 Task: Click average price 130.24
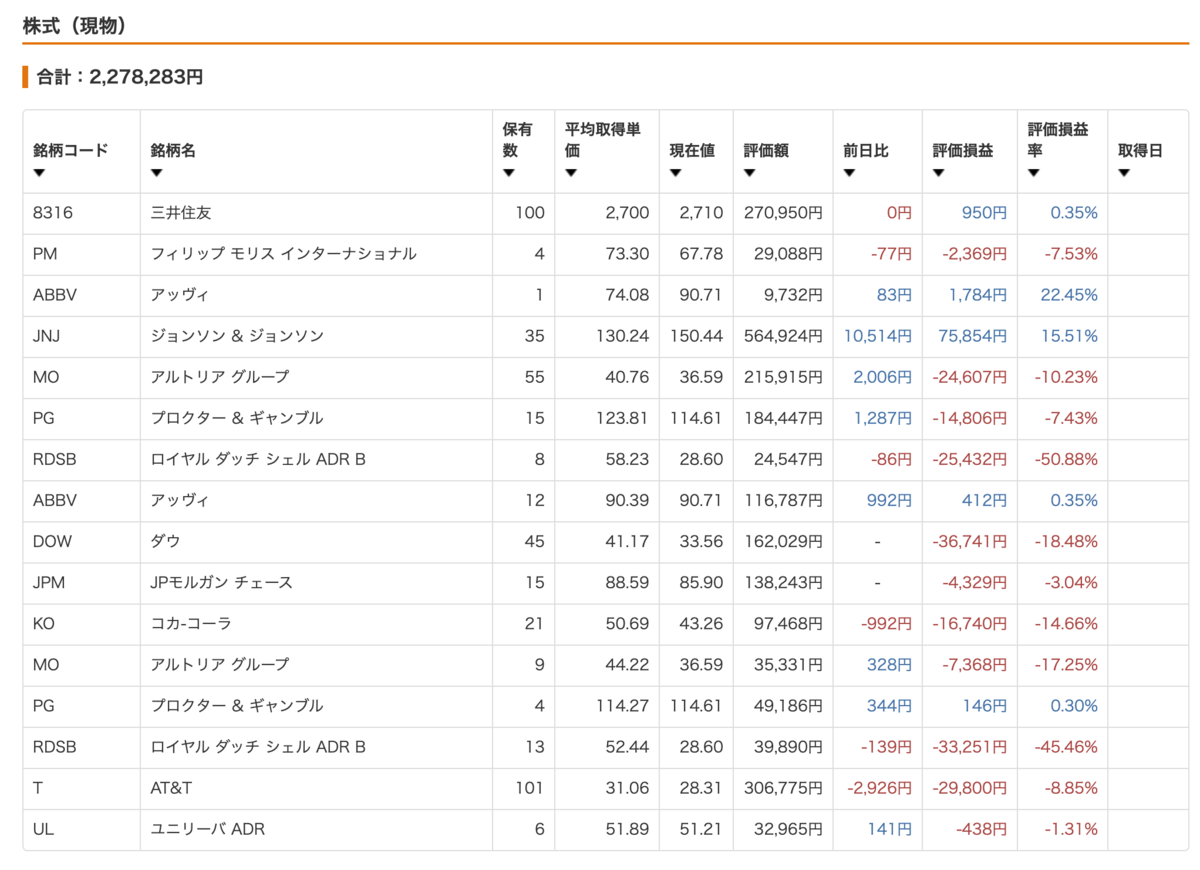point(622,336)
